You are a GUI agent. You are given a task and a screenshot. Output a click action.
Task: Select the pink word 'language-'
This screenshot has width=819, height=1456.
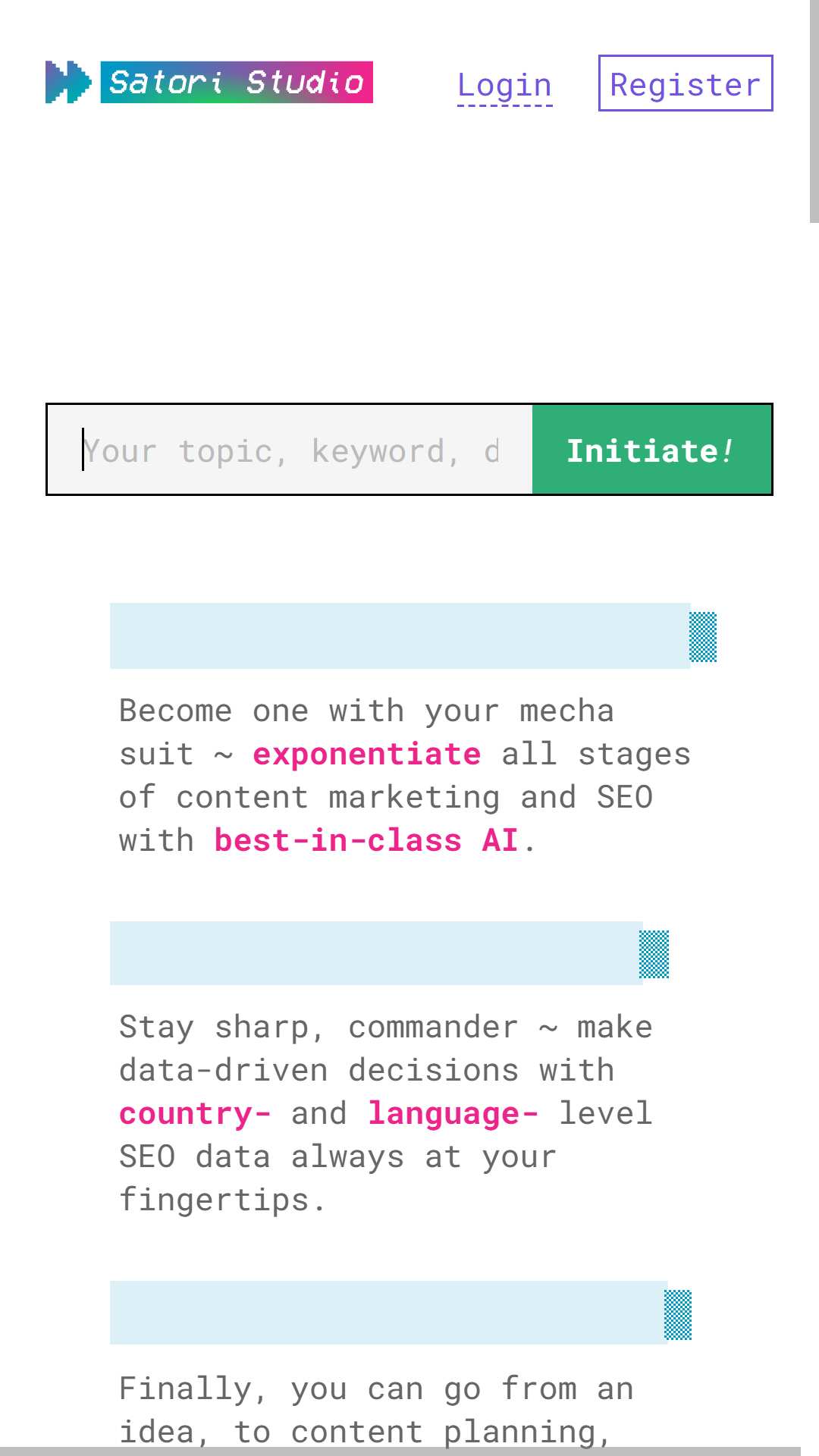453,1113
